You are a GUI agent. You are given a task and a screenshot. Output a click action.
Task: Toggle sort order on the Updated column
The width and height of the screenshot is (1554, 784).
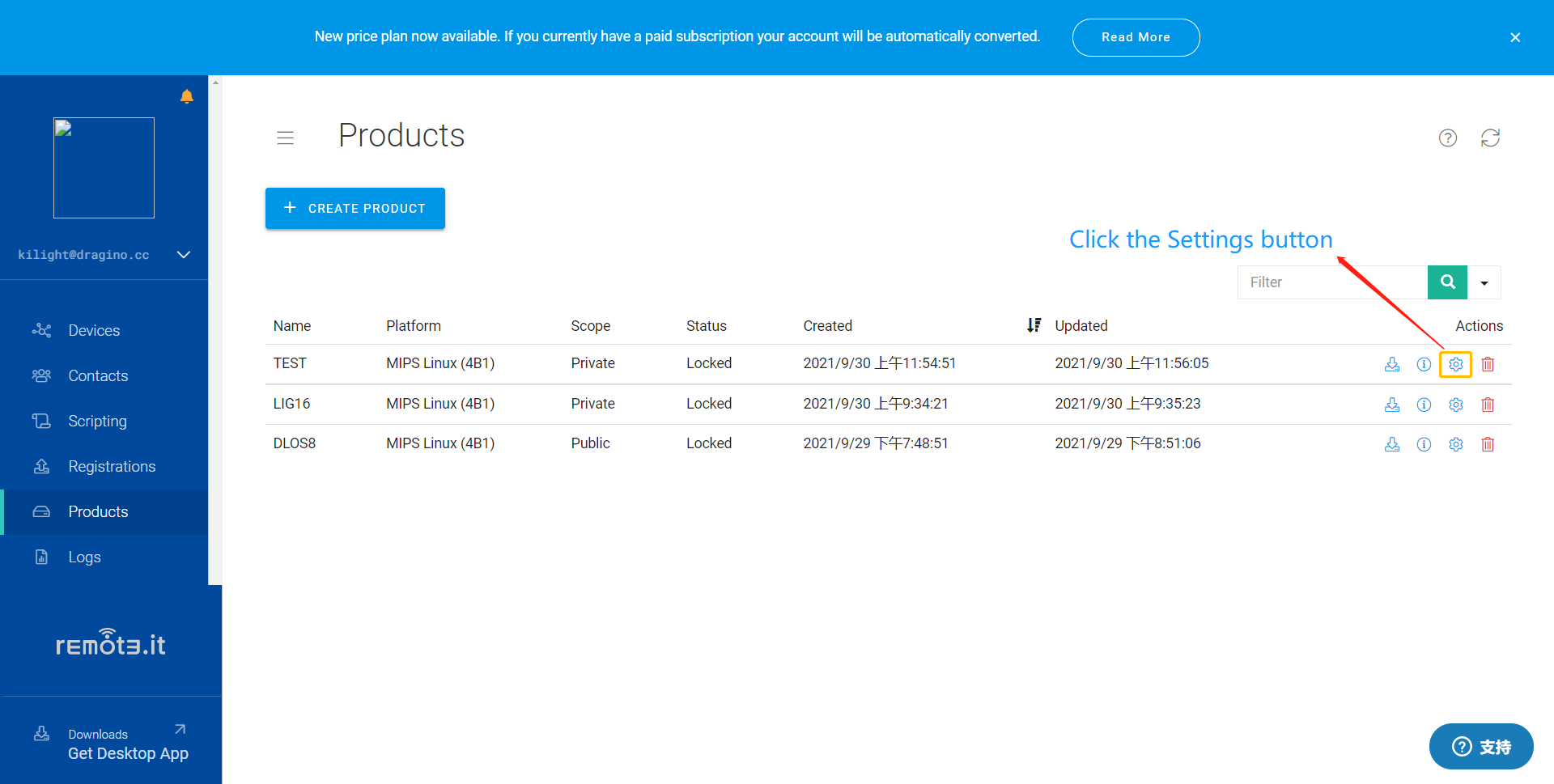click(x=1034, y=325)
